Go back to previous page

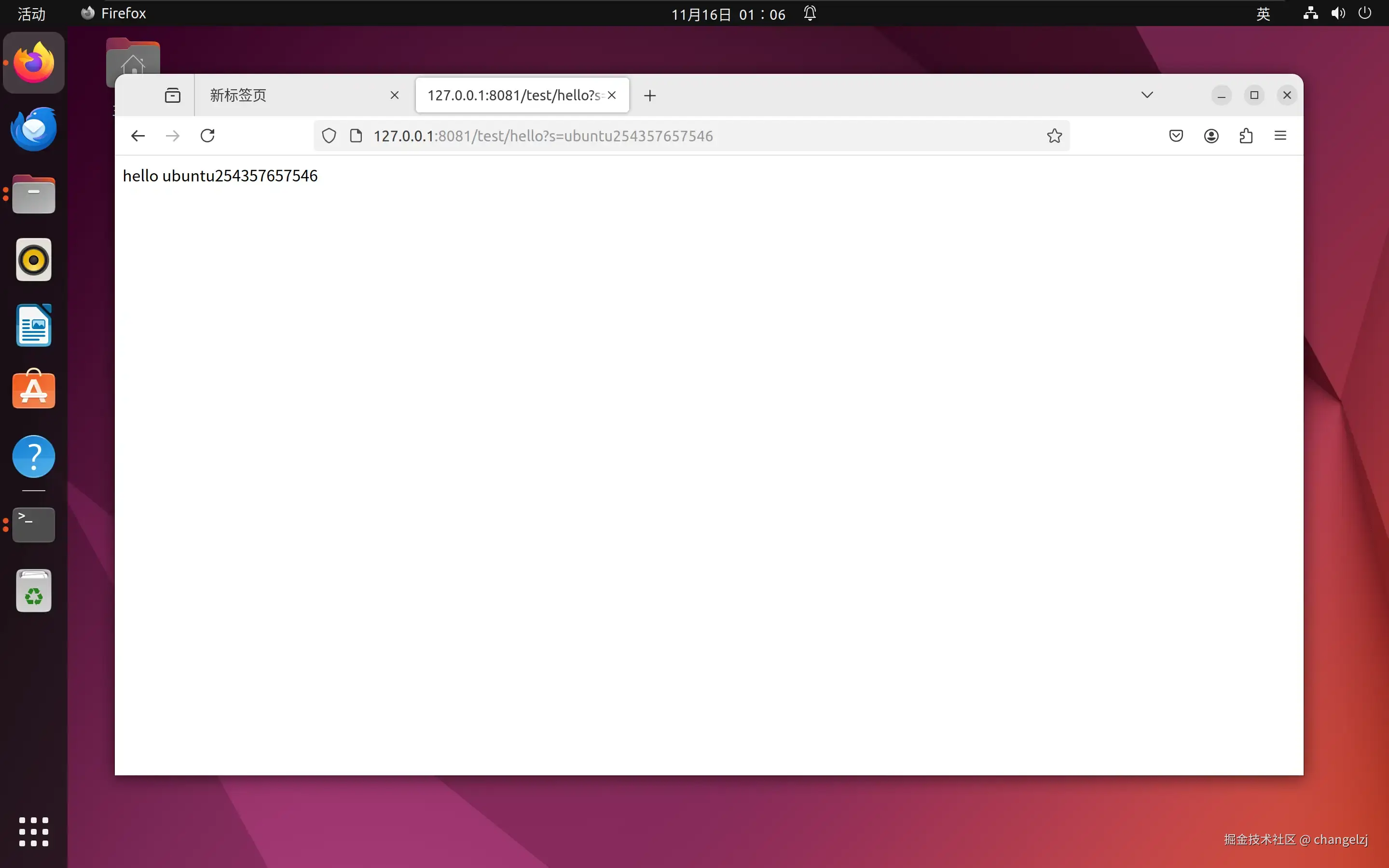pos(138,136)
